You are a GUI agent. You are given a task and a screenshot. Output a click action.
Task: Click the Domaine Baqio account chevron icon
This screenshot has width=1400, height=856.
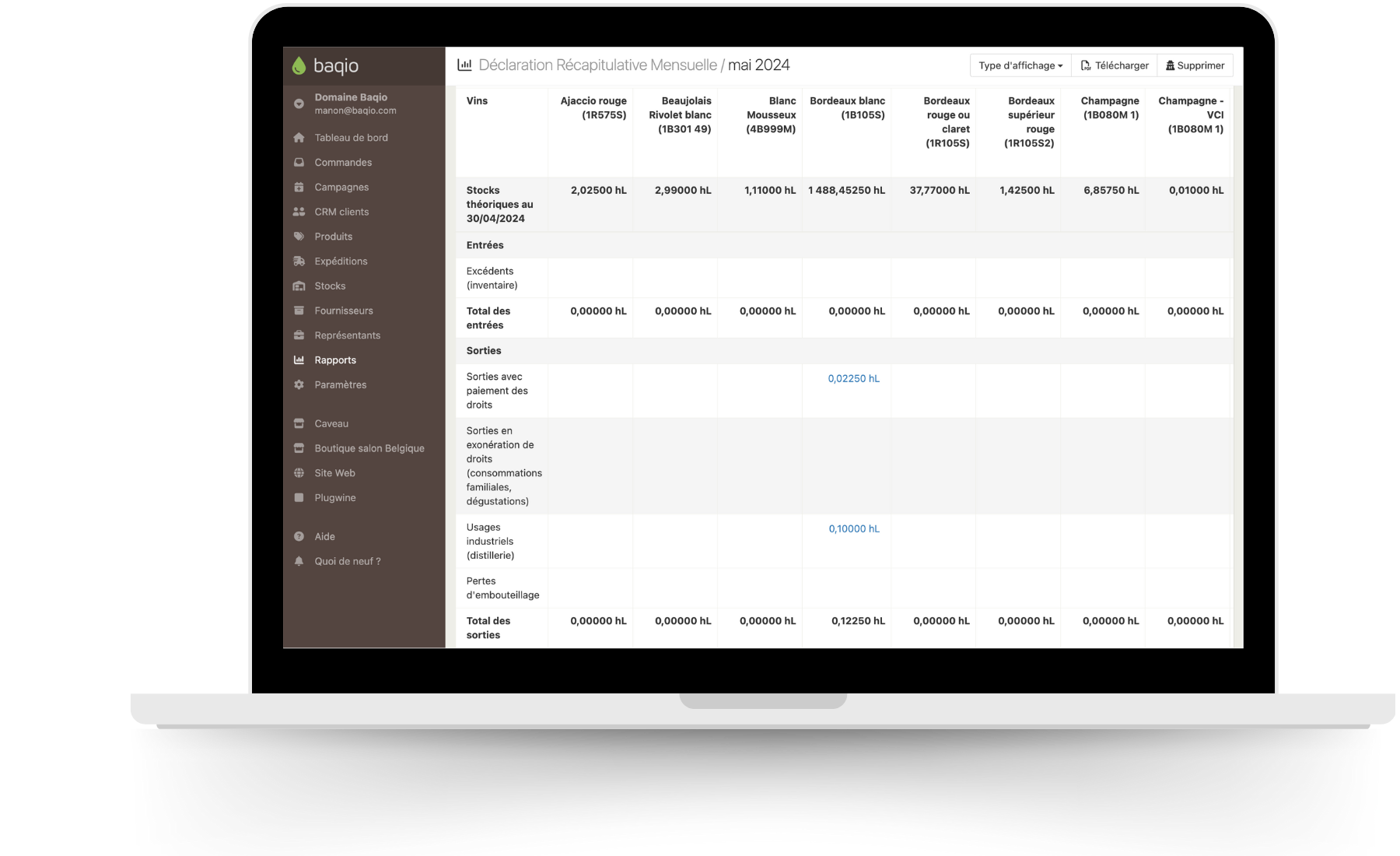click(299, 103)
